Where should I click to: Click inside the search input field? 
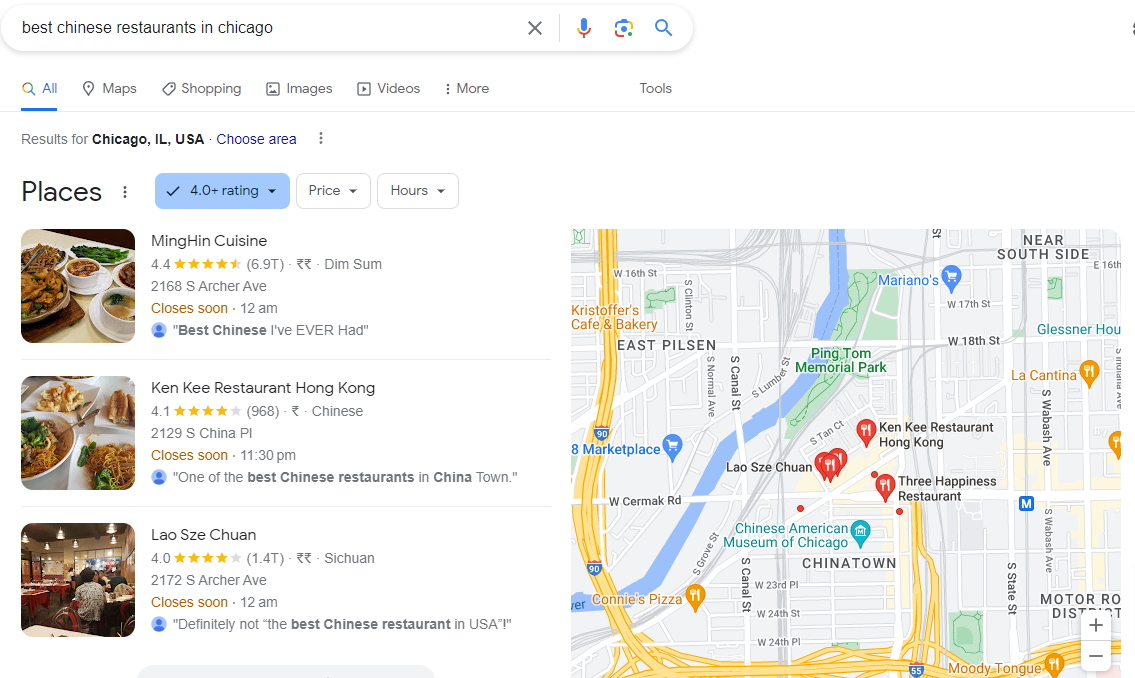[268, 28]
